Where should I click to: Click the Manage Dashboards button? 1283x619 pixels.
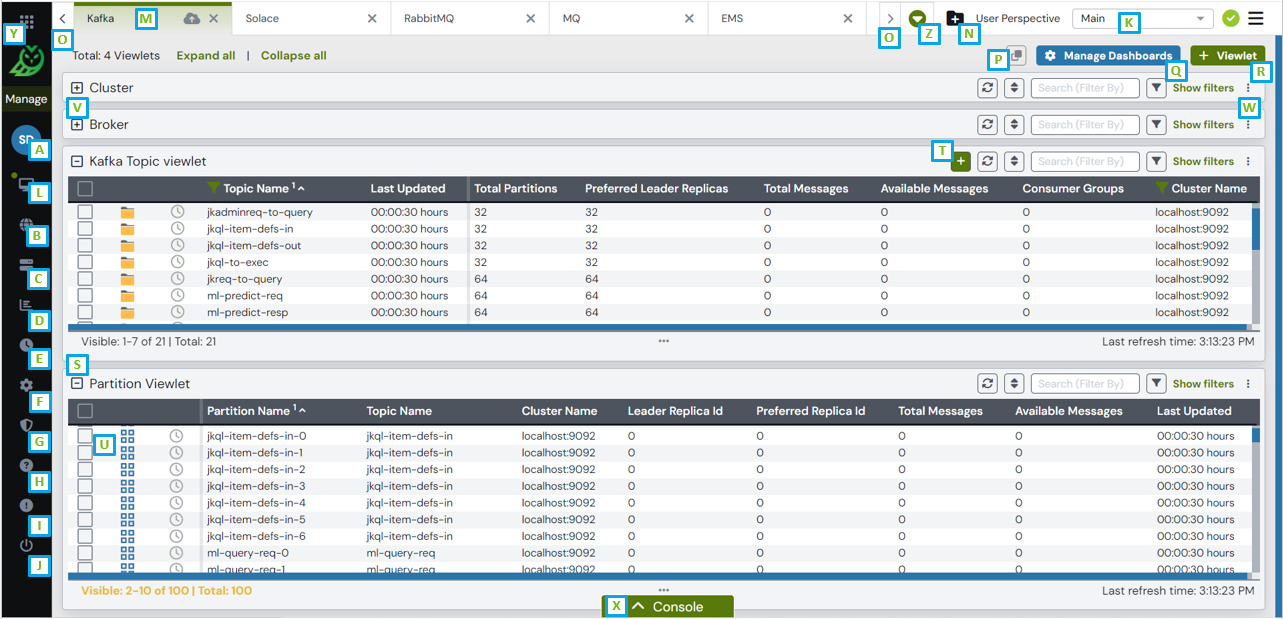point(1108,56)
